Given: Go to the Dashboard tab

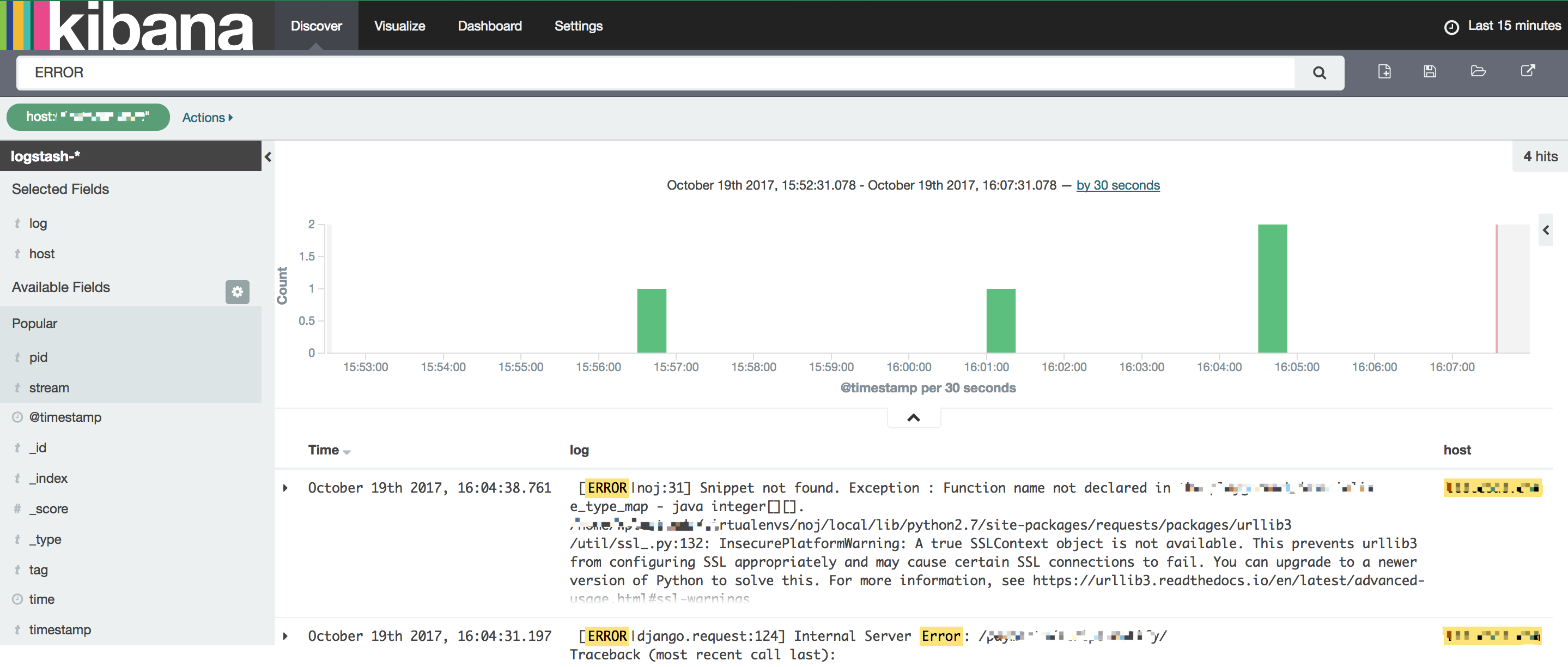Looking at the screenshot, I should [489, 26].
